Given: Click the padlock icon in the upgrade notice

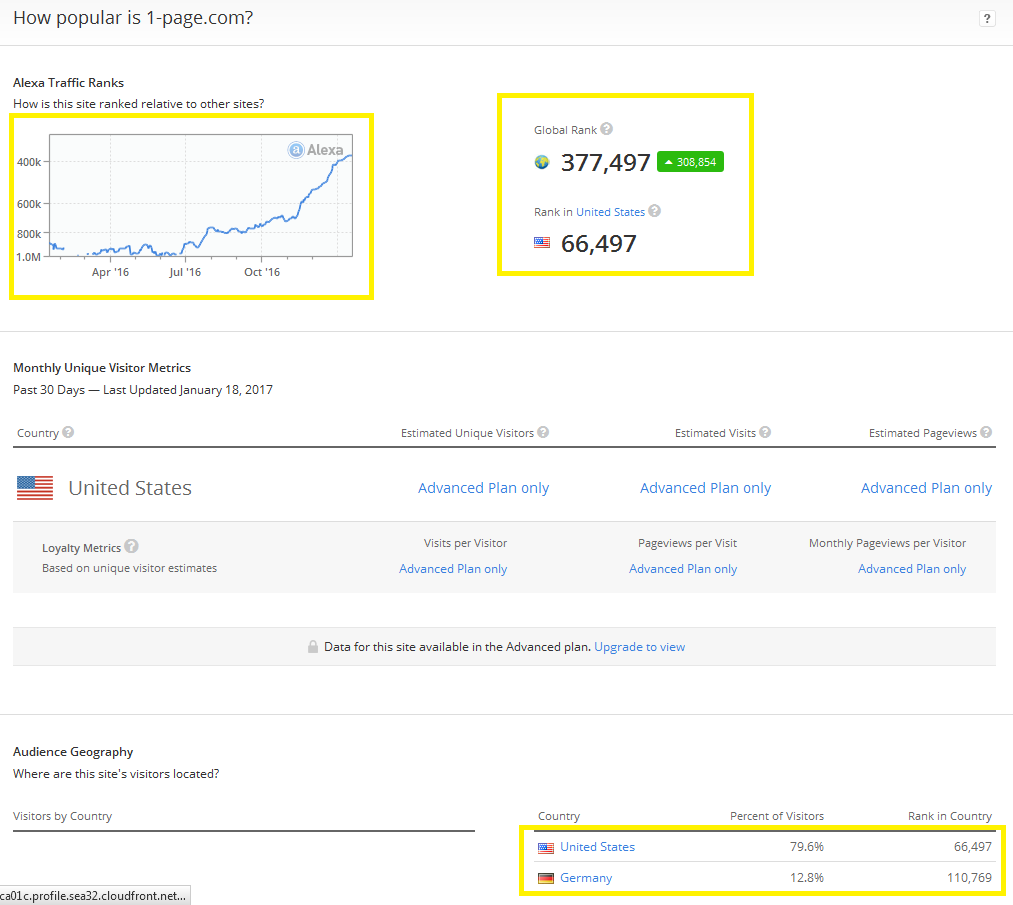Looking at the screenshot, I should [313, 647].
